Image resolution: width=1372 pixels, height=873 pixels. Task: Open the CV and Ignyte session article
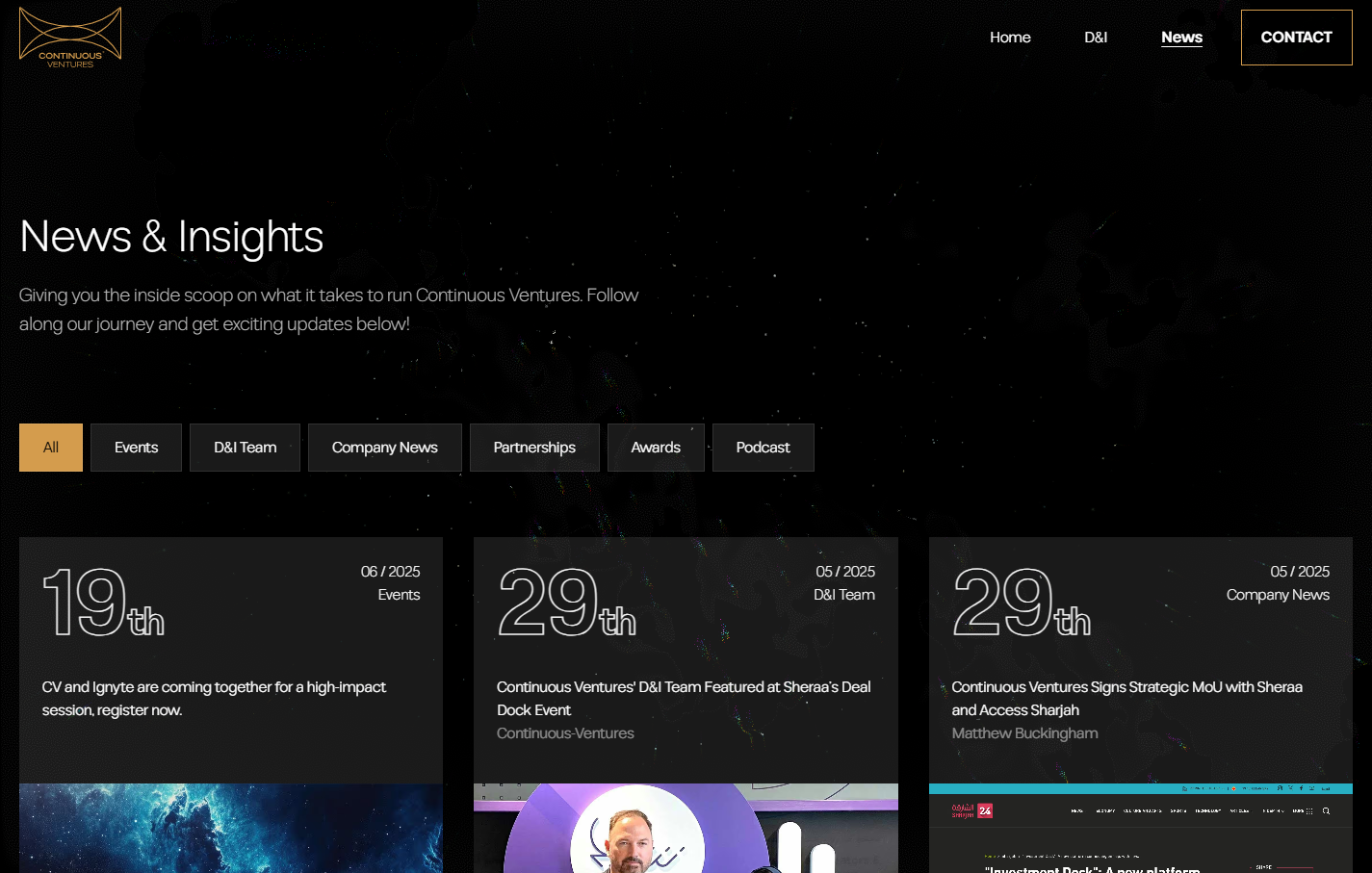click(x=214, y=699)
